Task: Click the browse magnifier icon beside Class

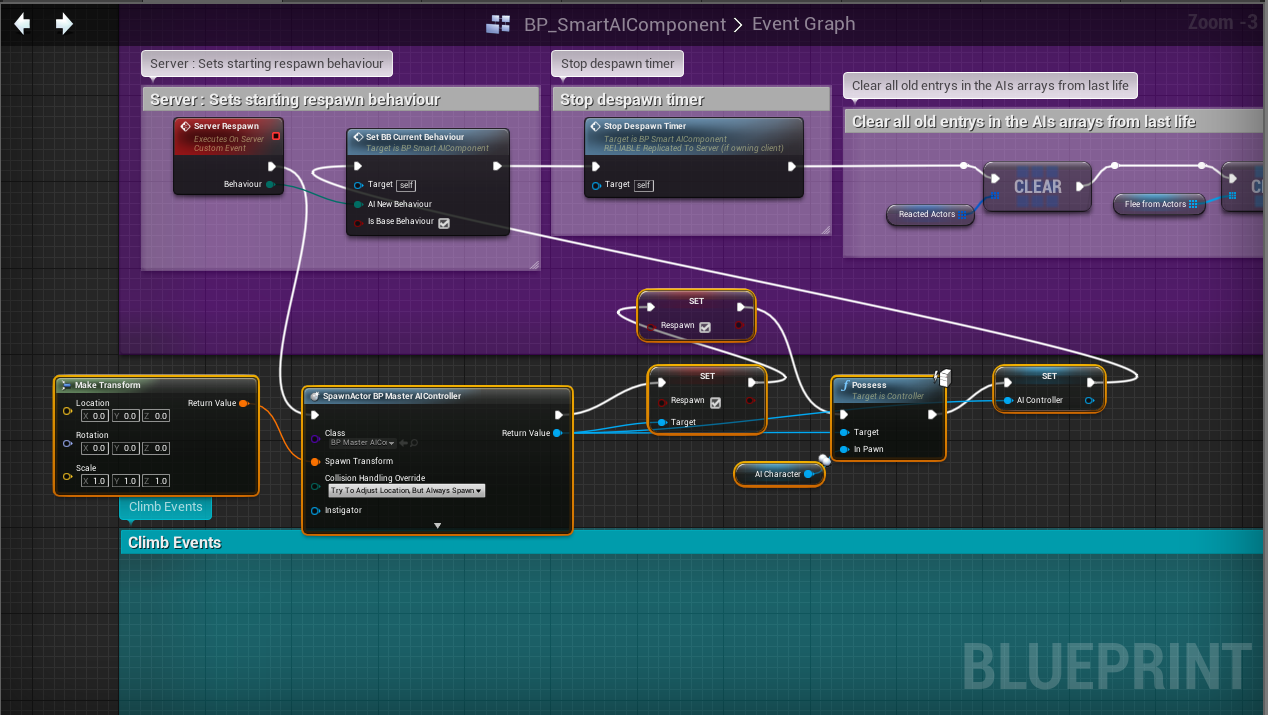Action: pyautogui.click(x=414, y=442)
